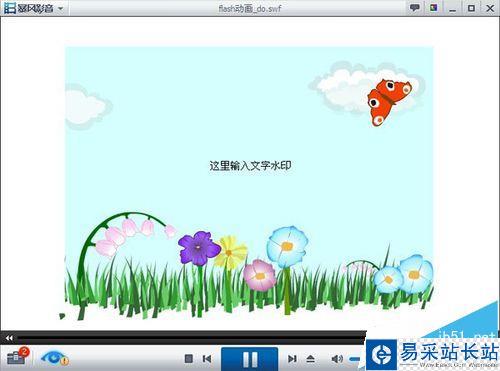Toggle the blue eye icon
Viewport: 500px width, 371px height.
54,358
